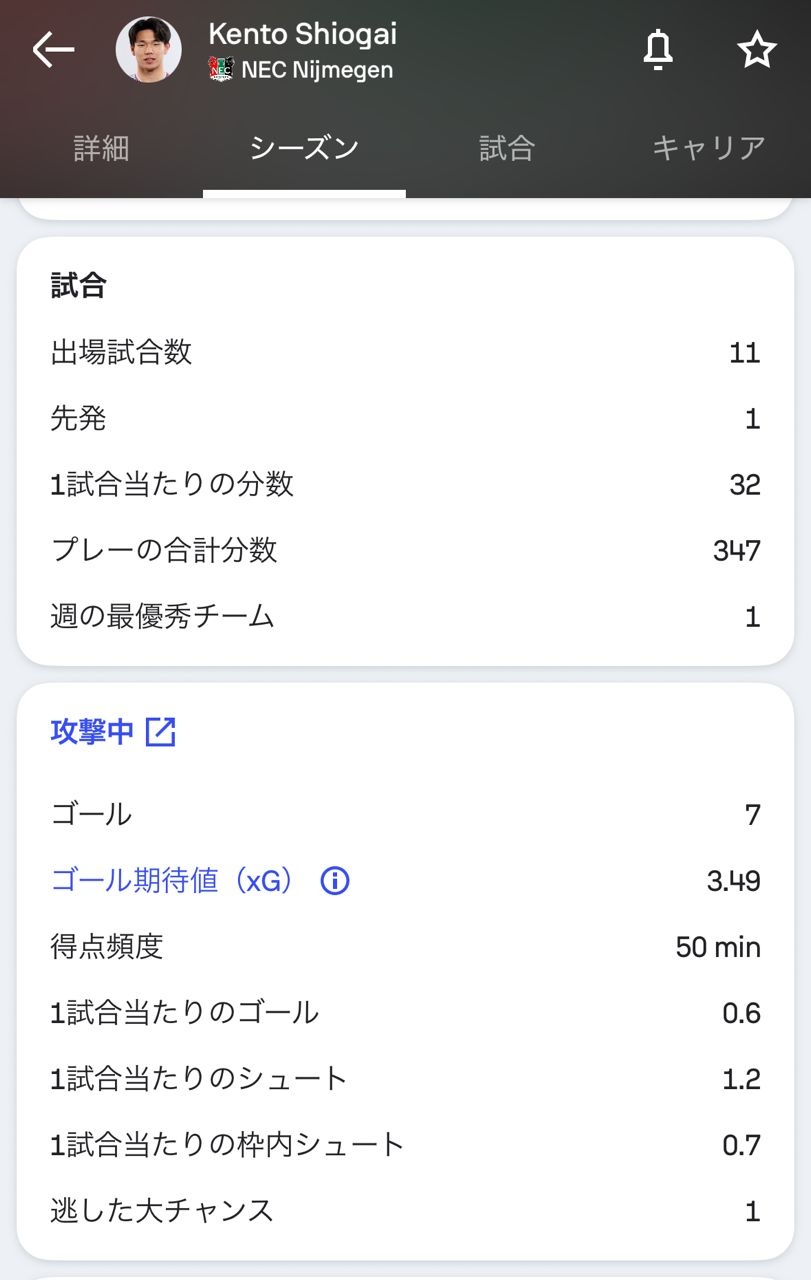Image resolution: width=811 pixels, height=1280 pixels.
Task: Open the 攻撃中 section link
Action: [x=92, y=732]
